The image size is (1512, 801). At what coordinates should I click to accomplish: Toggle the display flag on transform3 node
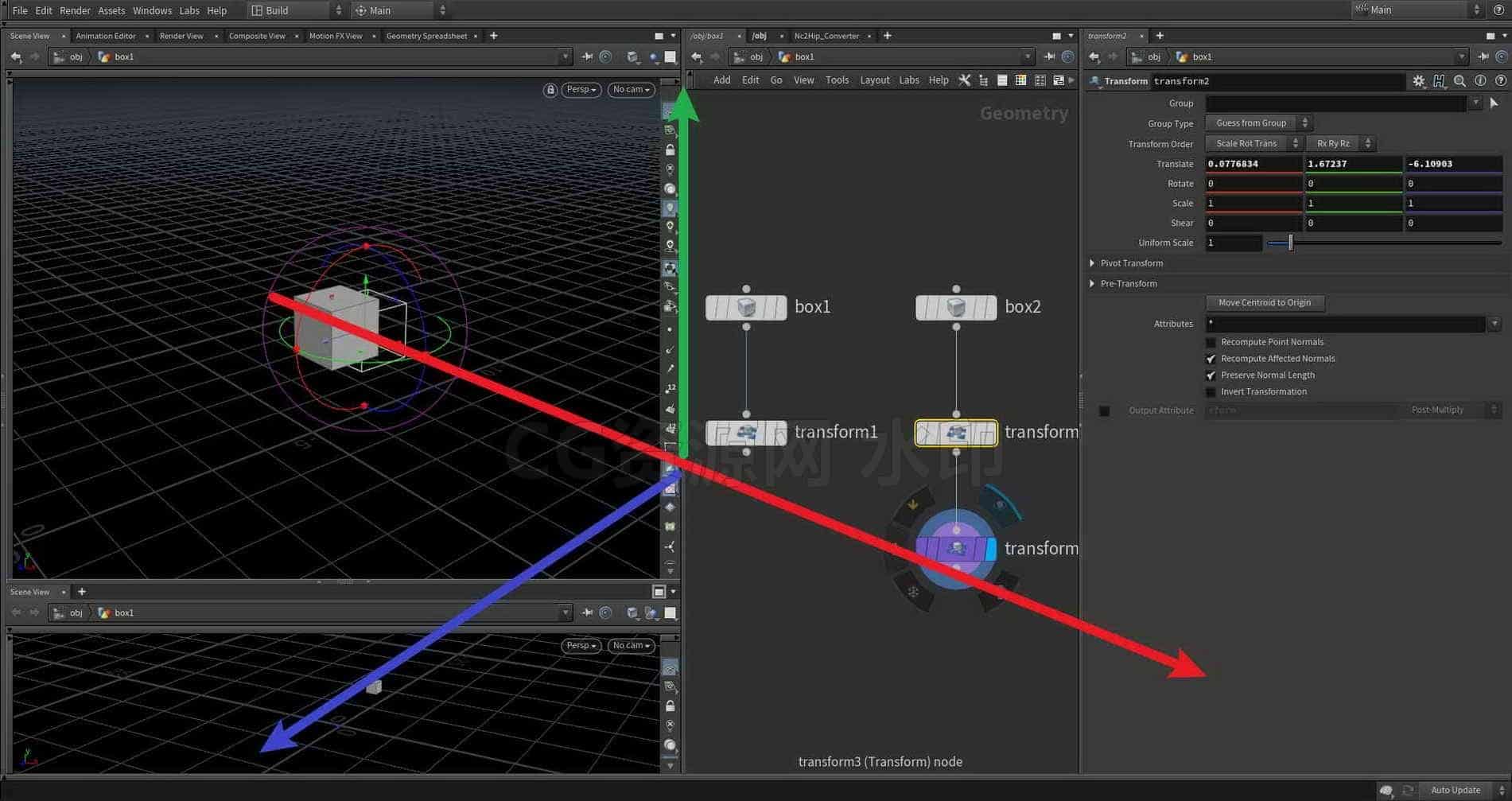[x=990, y=549]
